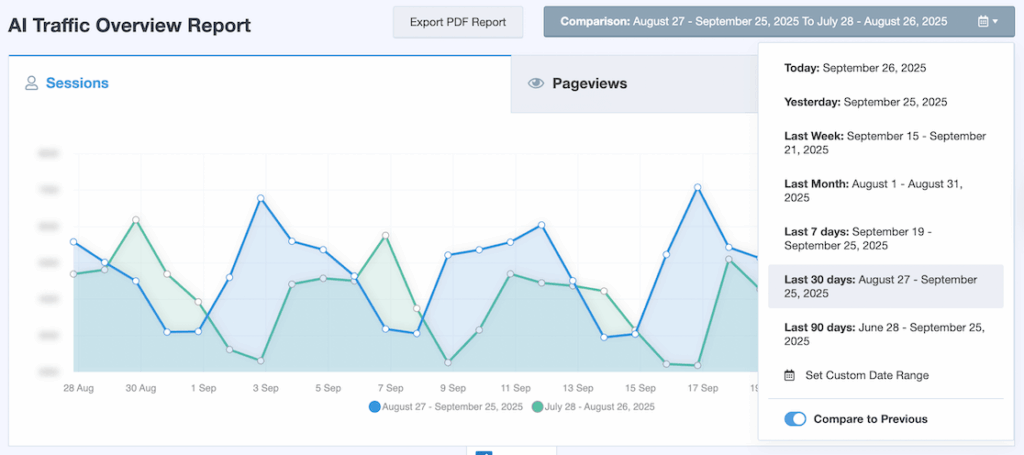
Task: Select the Today date option
Action: [x=855, y=68]
